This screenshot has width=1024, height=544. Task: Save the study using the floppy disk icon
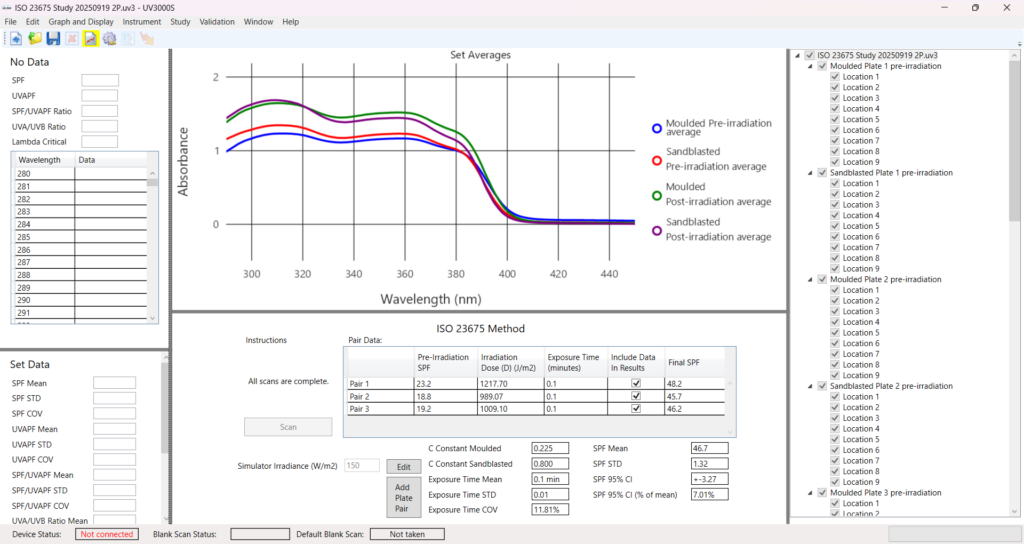(x=53, y=38)
